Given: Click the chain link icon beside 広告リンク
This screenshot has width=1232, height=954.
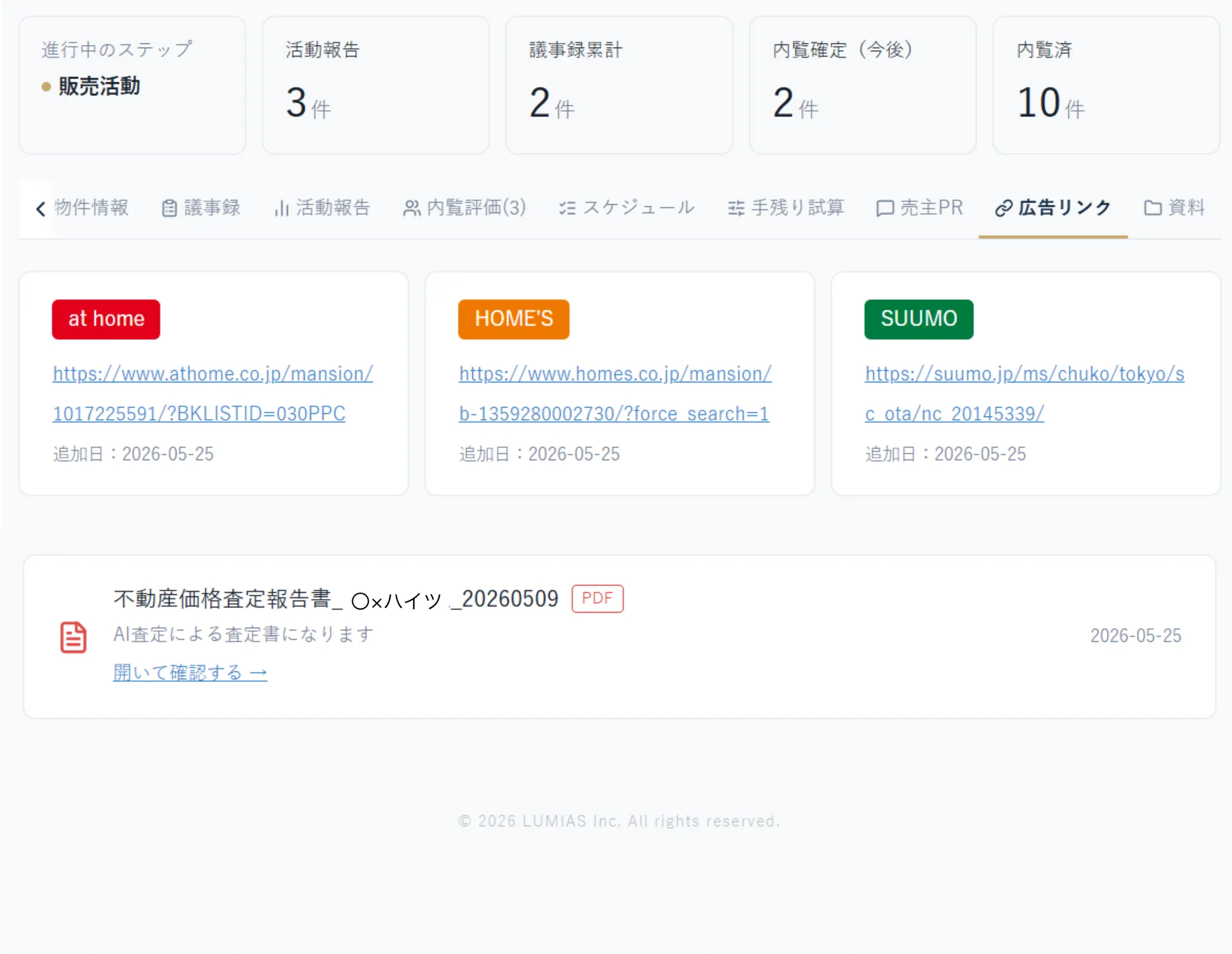Looking at the screenshot, I should click(1004, 209).
